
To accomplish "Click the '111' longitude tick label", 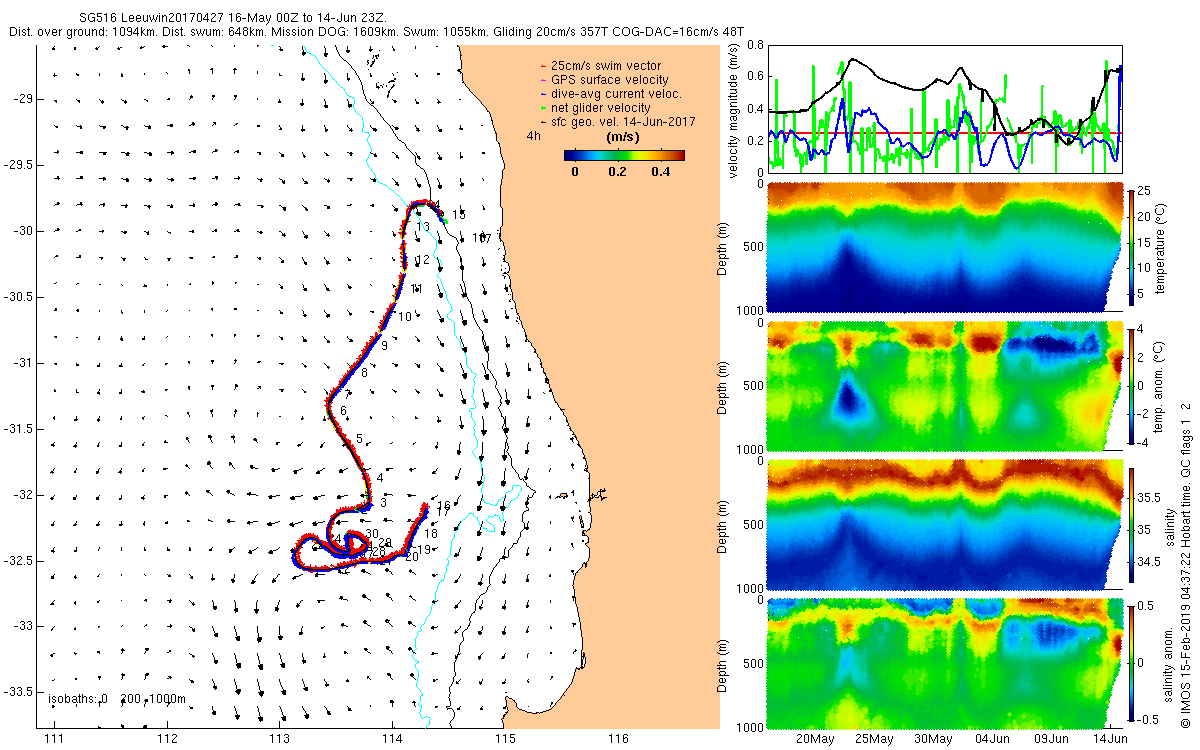I will point(55,739).
